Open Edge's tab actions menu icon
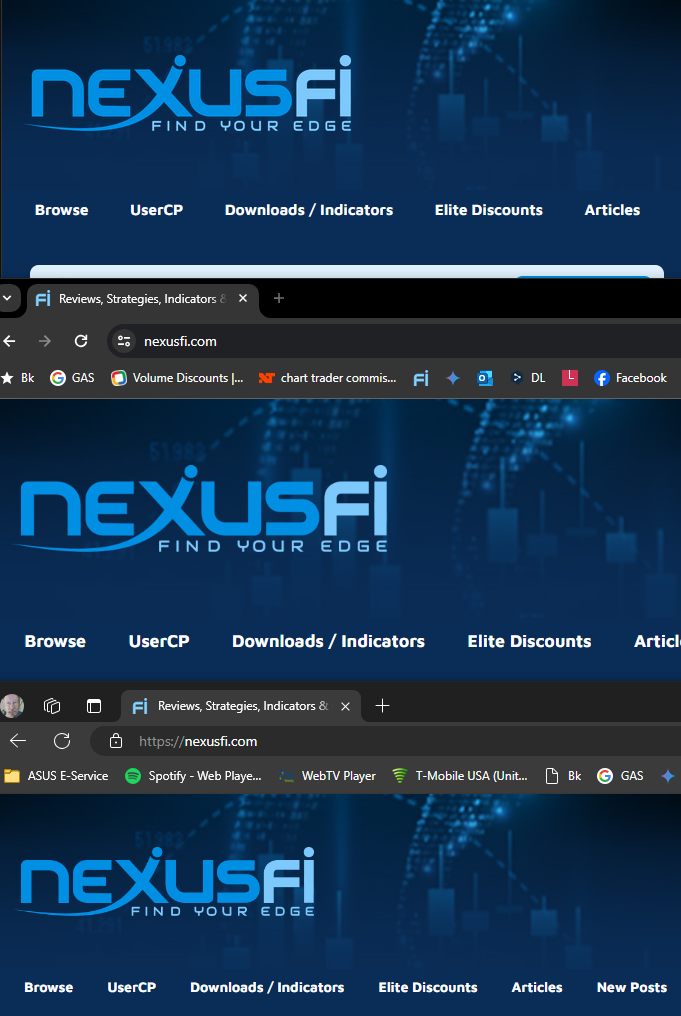 click(x=94, y=706)
